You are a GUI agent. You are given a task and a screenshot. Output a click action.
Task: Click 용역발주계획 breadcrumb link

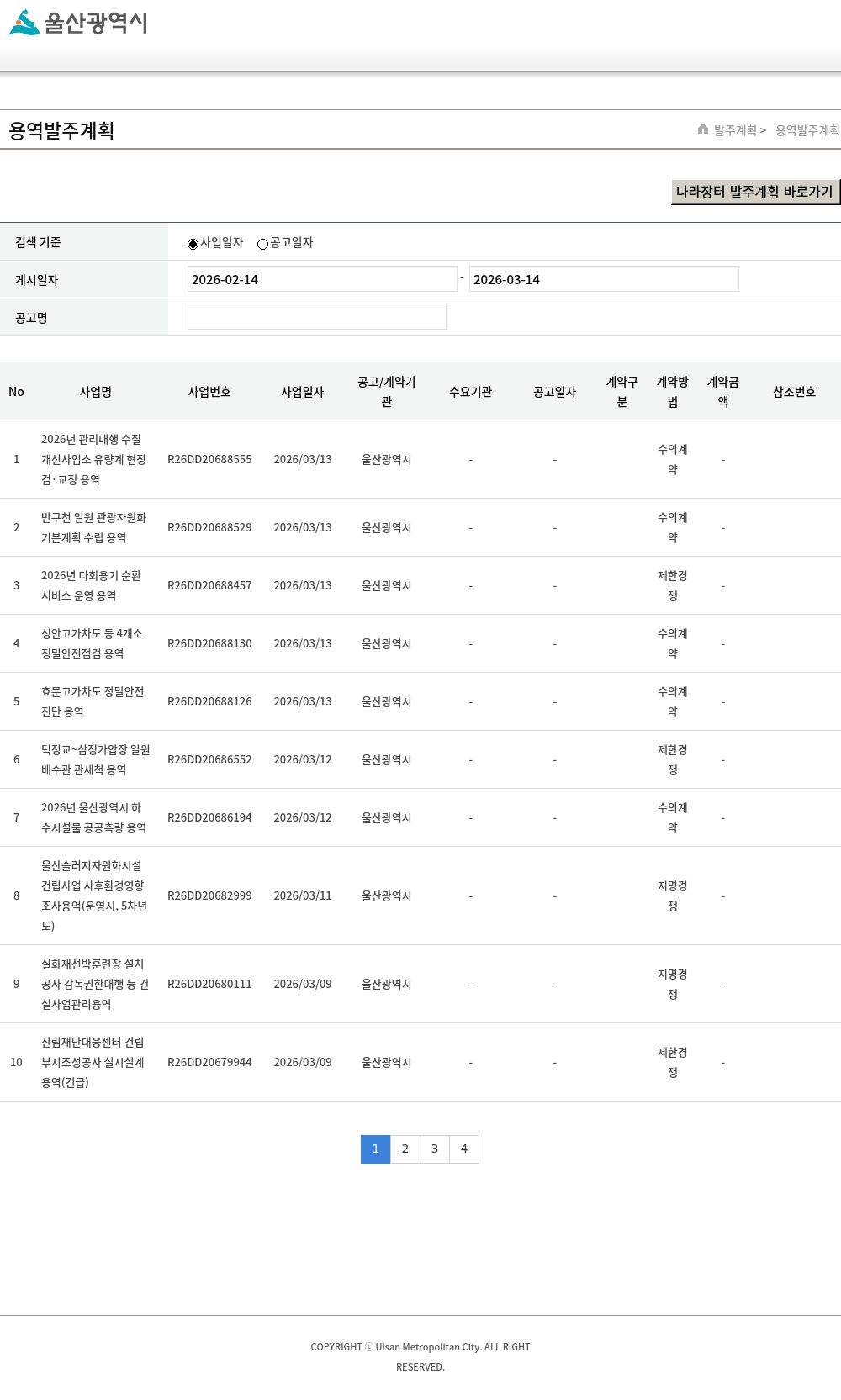click(x=807, y=130)
